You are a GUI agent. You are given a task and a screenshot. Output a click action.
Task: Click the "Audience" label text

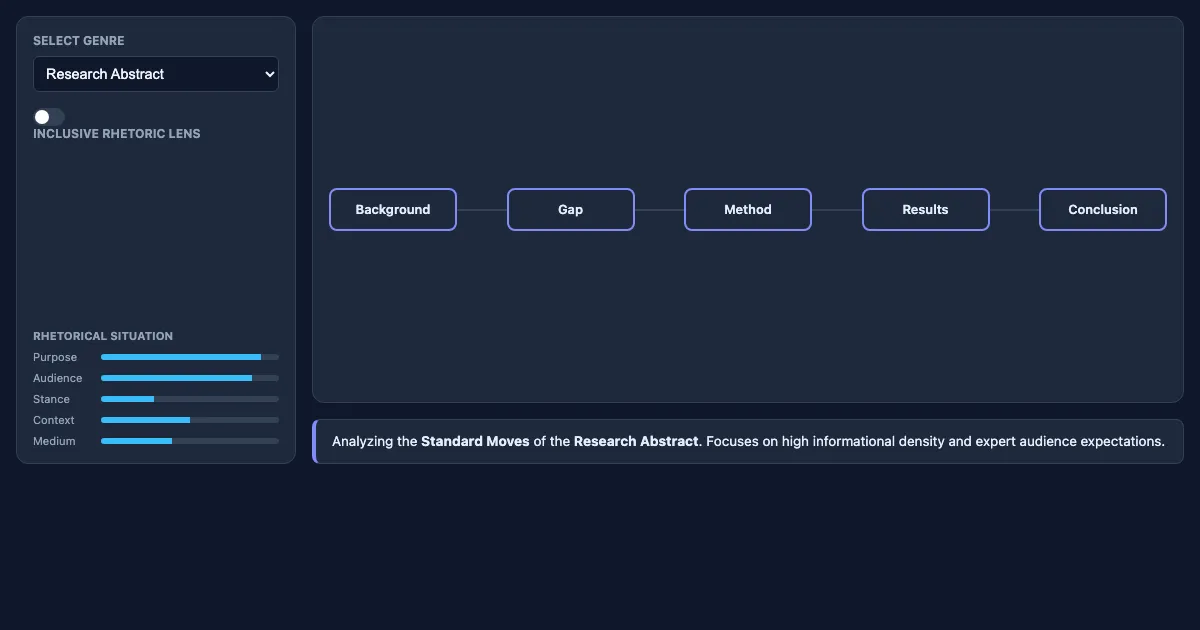[58, 378]
